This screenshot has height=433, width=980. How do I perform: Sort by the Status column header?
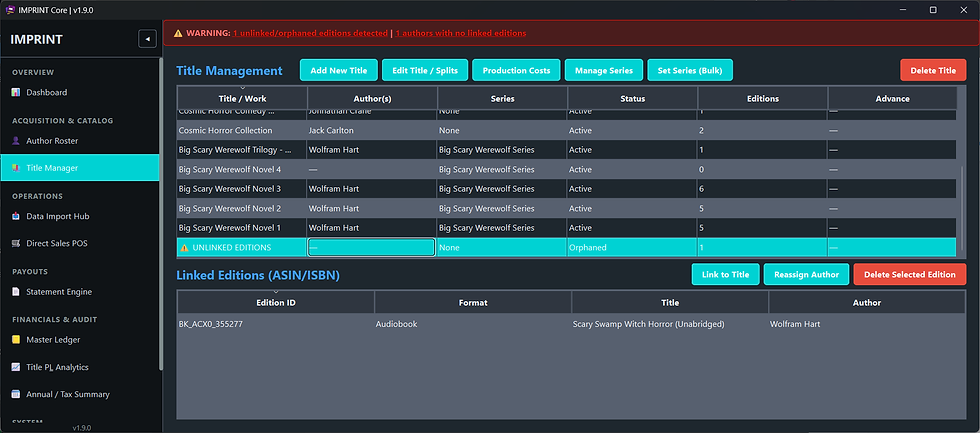tap(632, 99)
